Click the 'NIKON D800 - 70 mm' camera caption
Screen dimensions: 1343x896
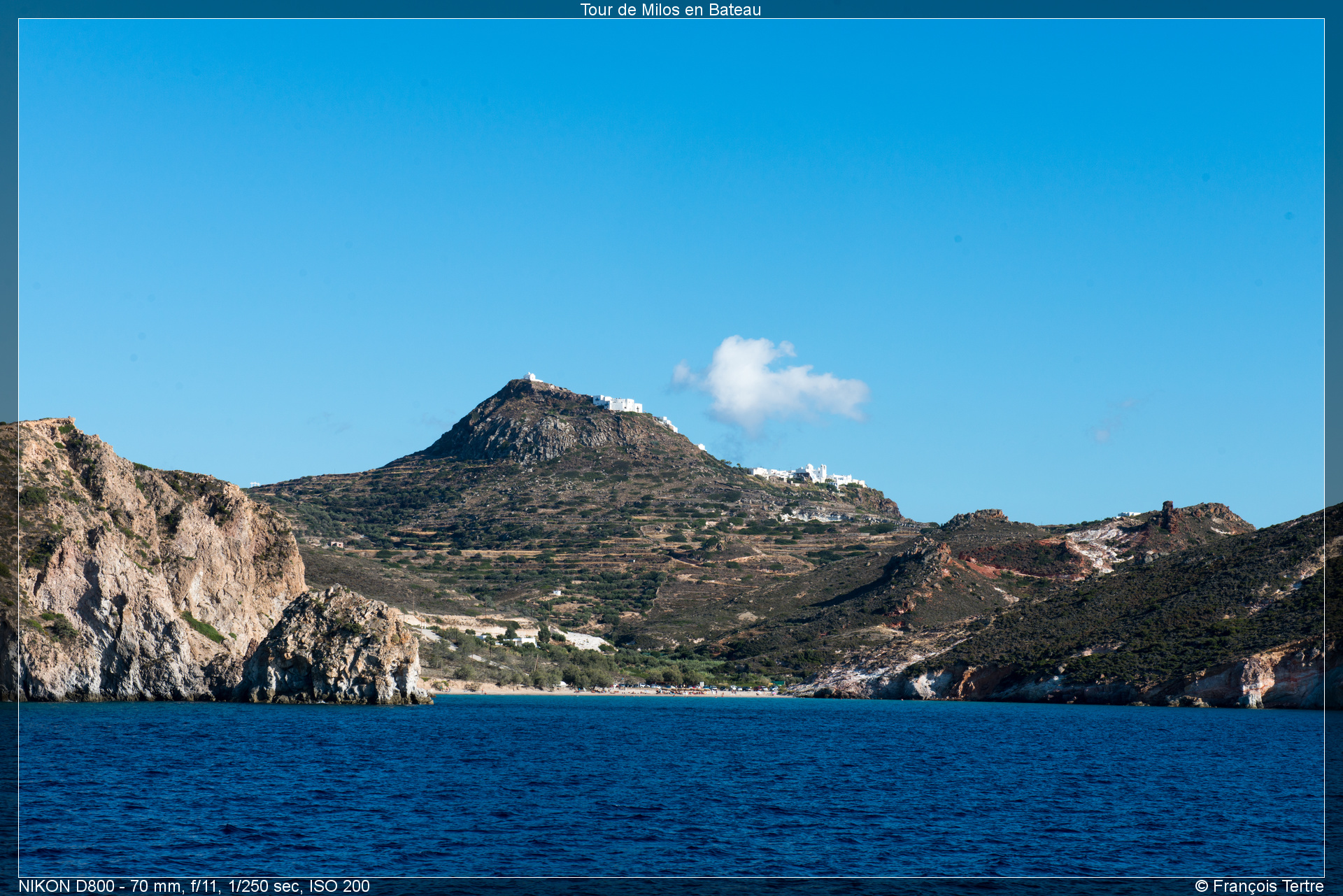194,886
